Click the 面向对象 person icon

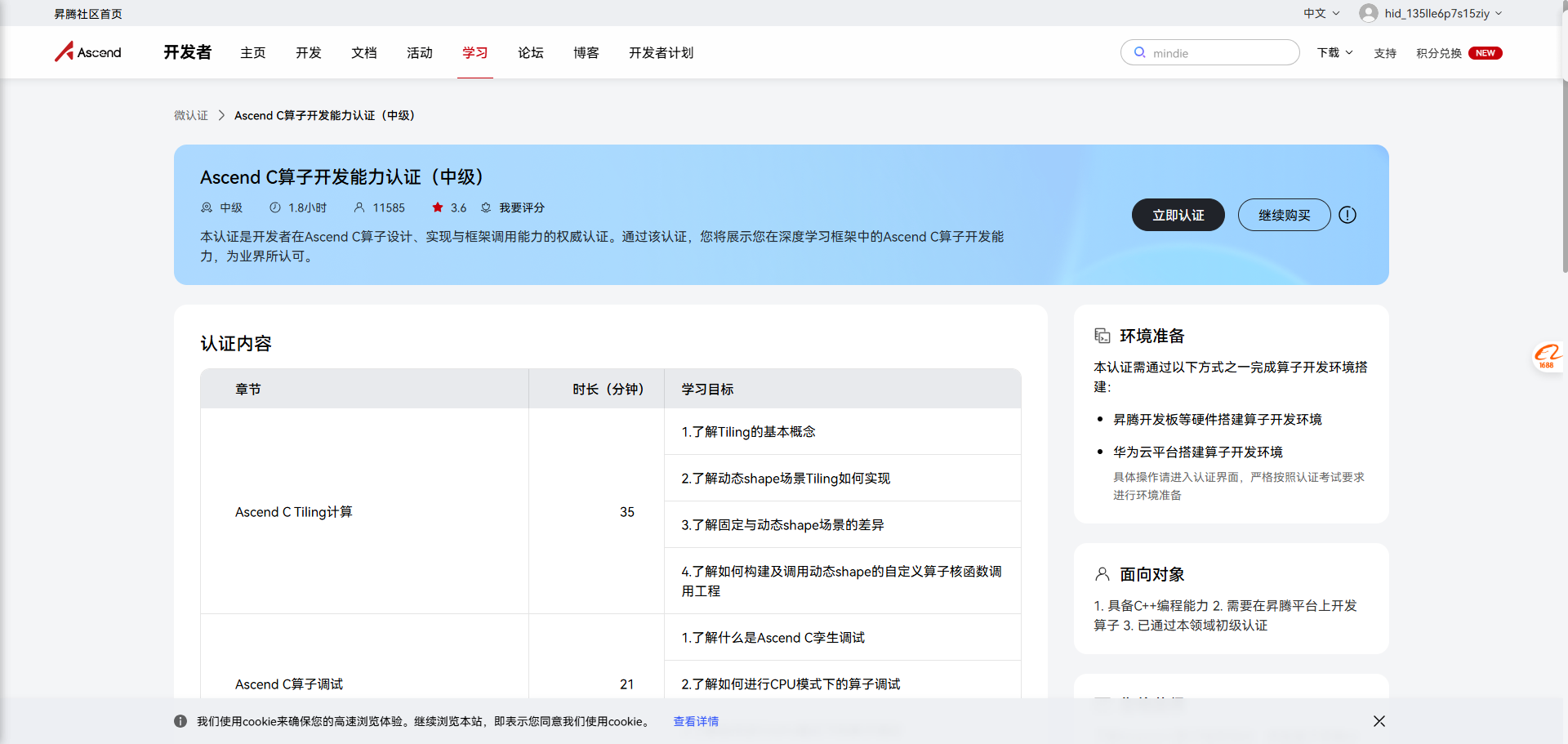coord(1102,574)
